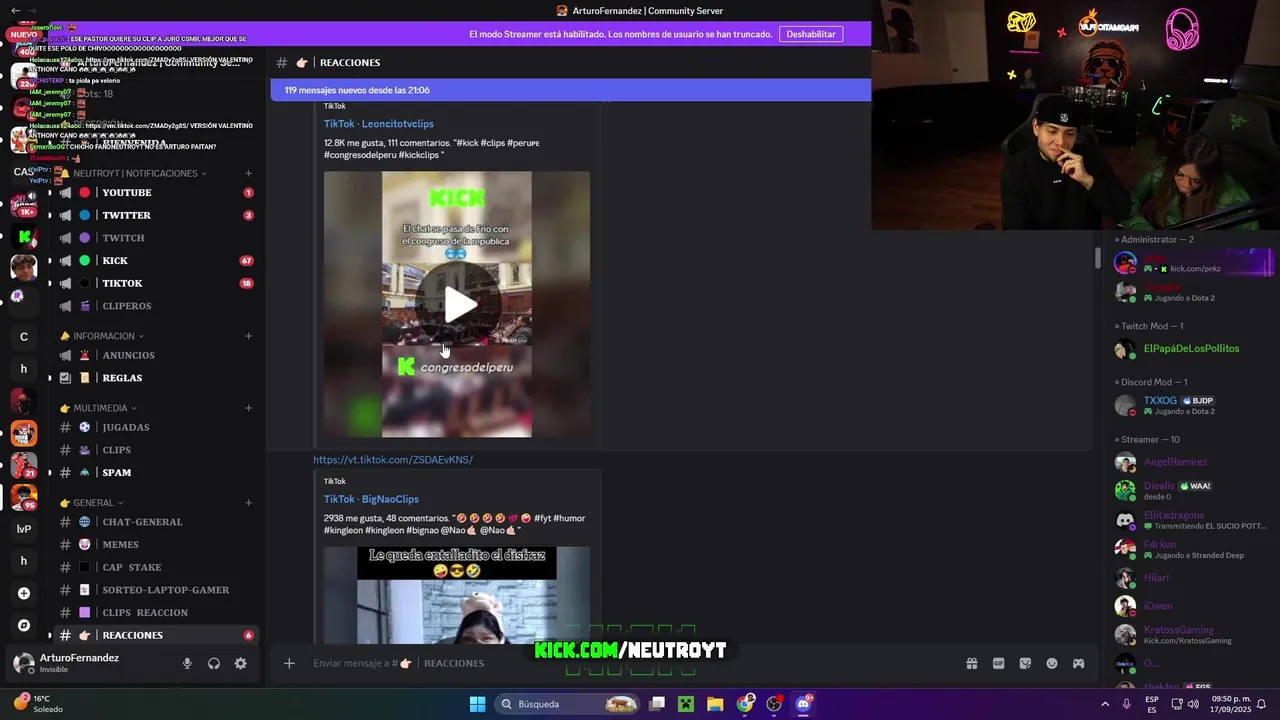Open the MEMES channel
The image size is (1280, 720).
120,544
